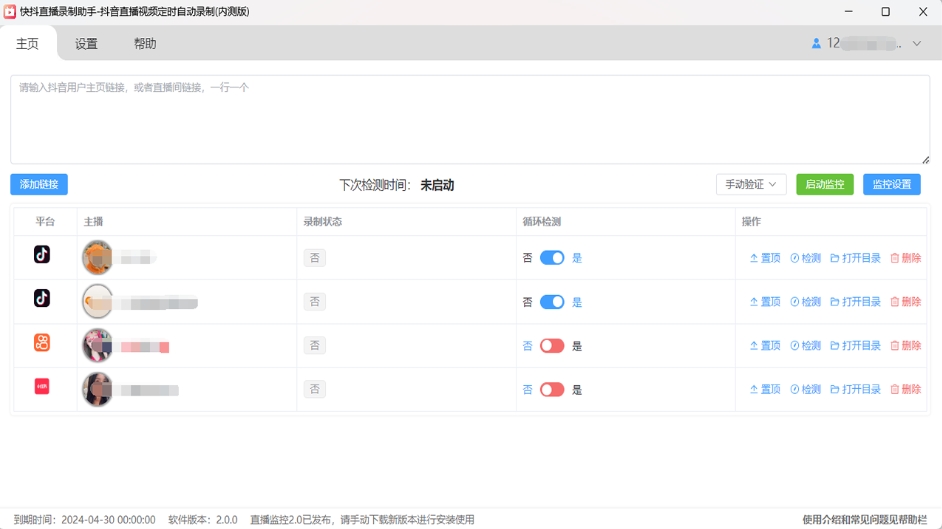The image size is (942, 529).
Task: Pin the third row Kuaishou streamer to top
Action: pos(765,345)
